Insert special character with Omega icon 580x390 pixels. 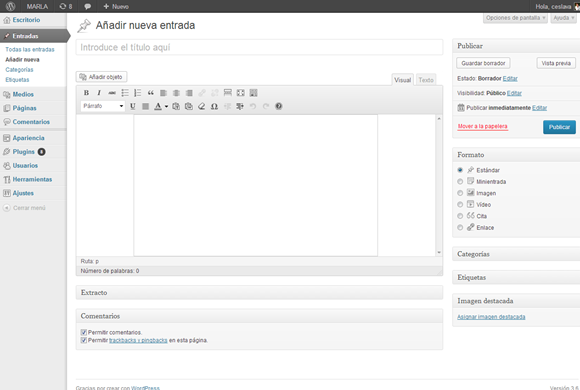coord(214,107)
